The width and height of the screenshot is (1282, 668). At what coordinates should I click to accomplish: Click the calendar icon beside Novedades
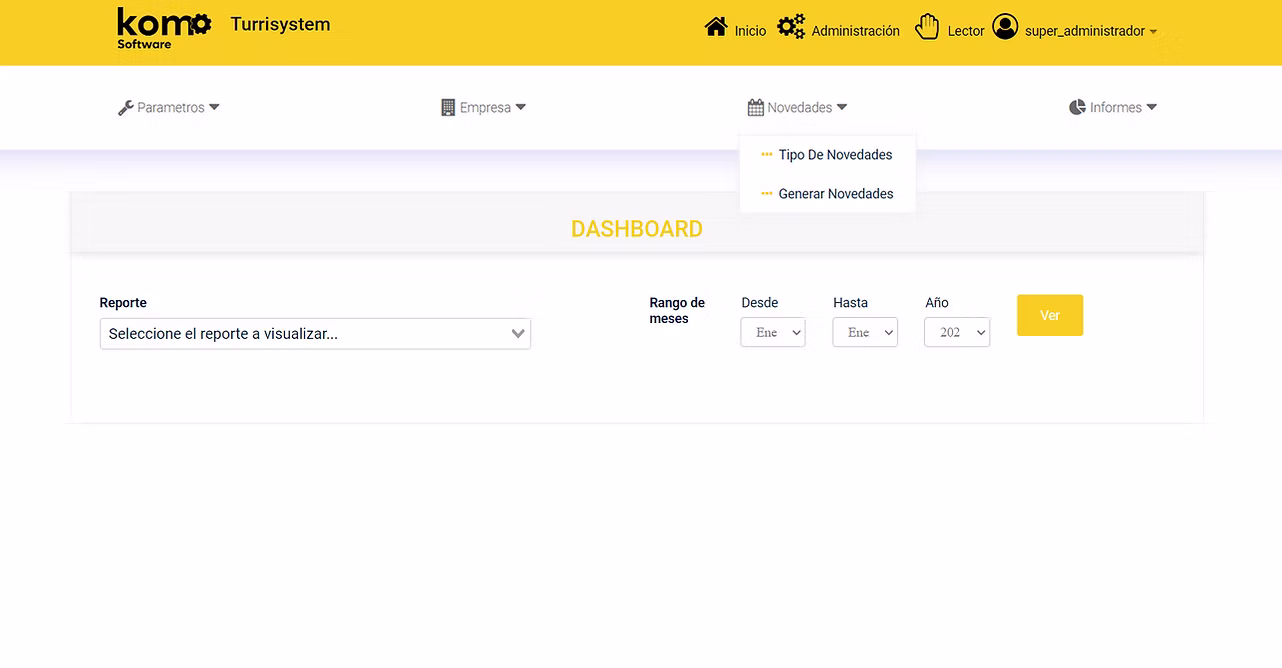pos(756,108)
